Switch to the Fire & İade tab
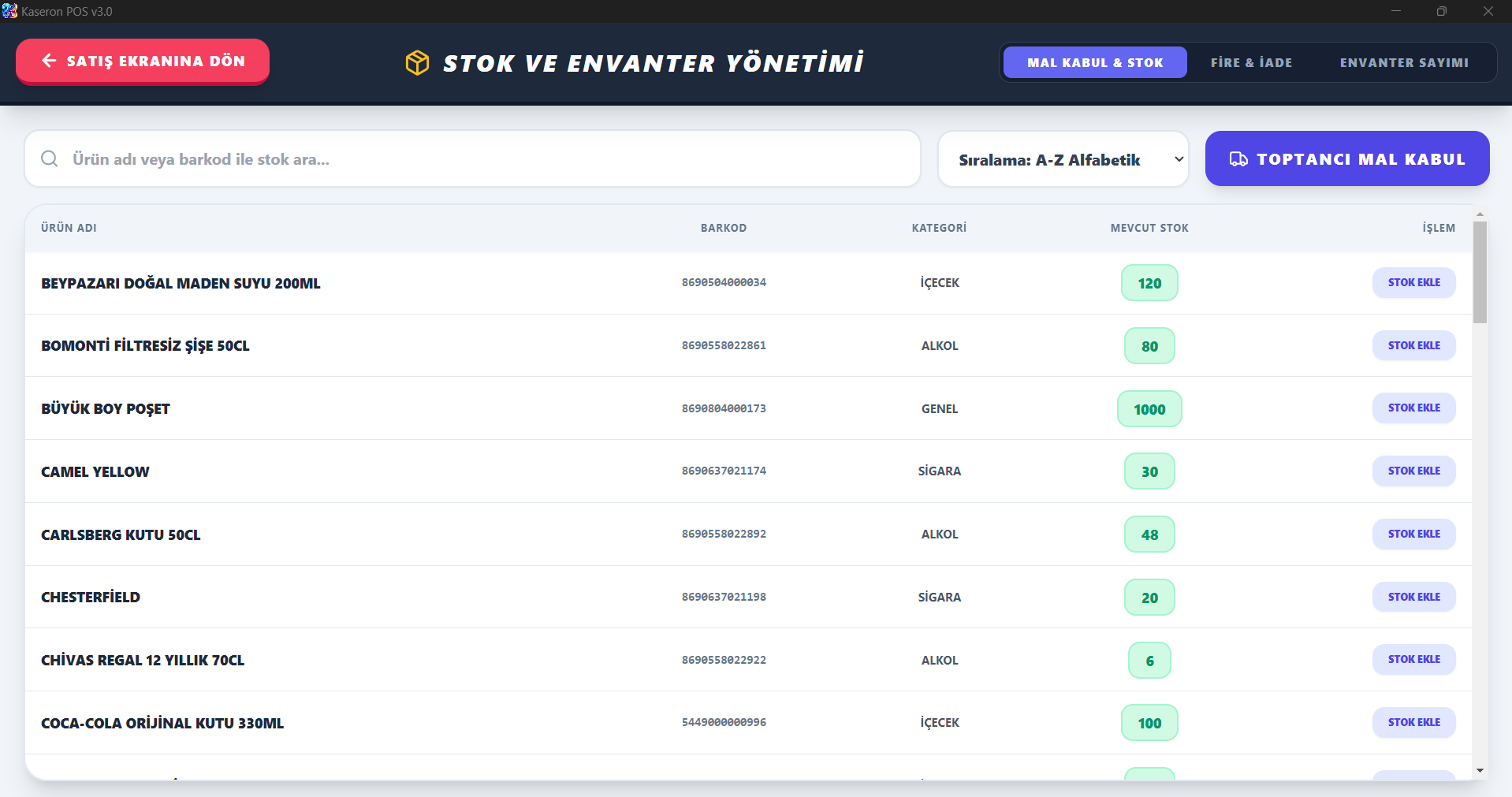1512x797 pixels. 1251,62
